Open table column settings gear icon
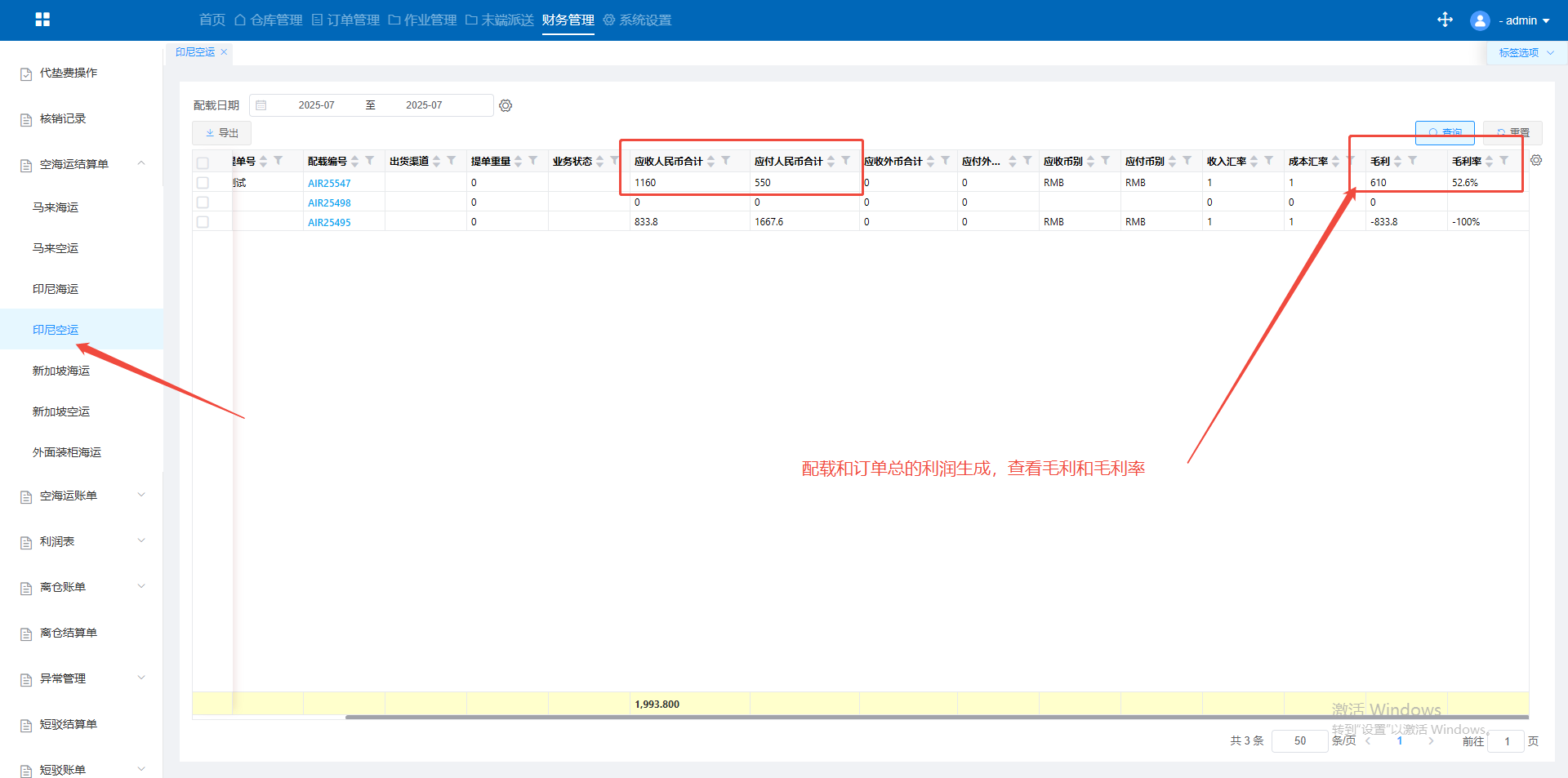This screenshot has width=1568, height=778. [1536, 161]
